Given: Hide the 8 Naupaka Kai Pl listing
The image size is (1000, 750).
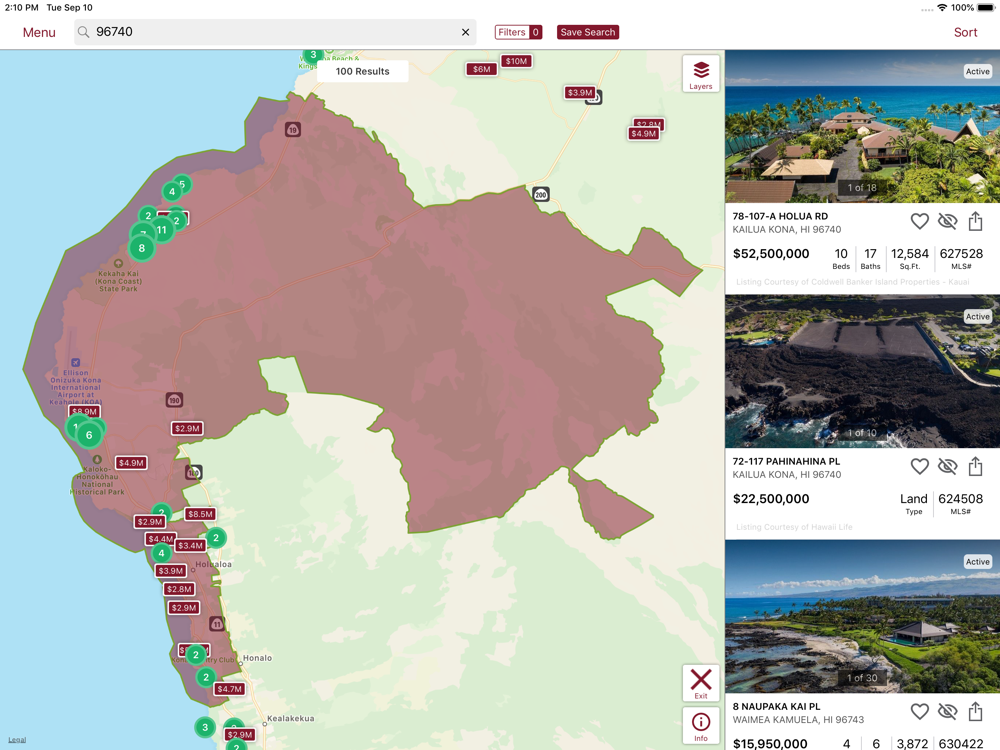Looking at the screenshot, I should (948, 711).
